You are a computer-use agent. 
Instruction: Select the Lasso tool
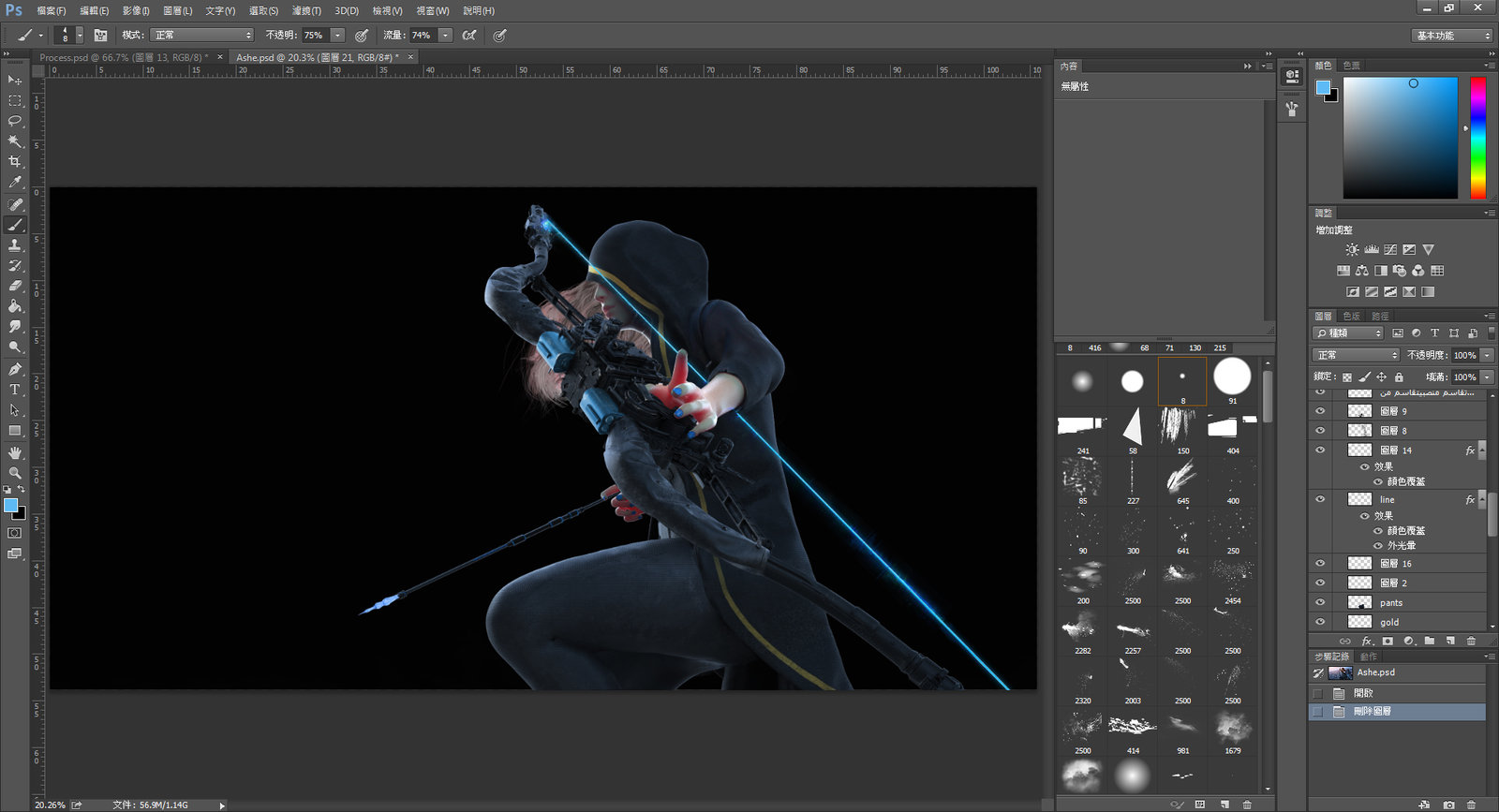click(15, 121)
